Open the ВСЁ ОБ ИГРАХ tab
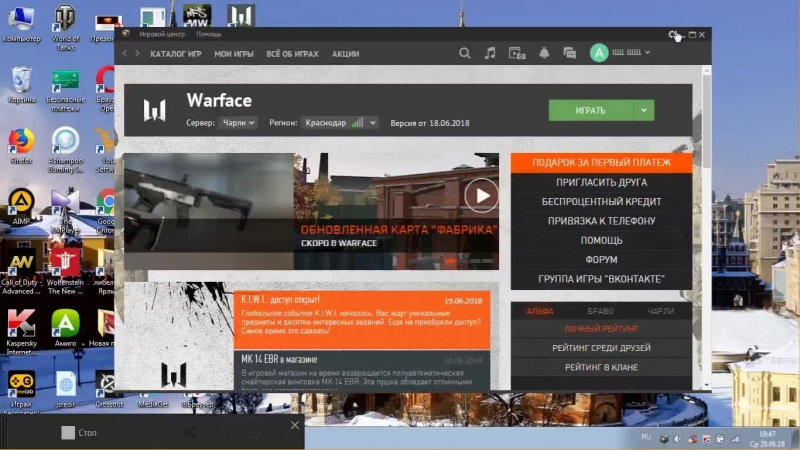The height and width of the screenshot is (450, 800). [x=292, y=54]
